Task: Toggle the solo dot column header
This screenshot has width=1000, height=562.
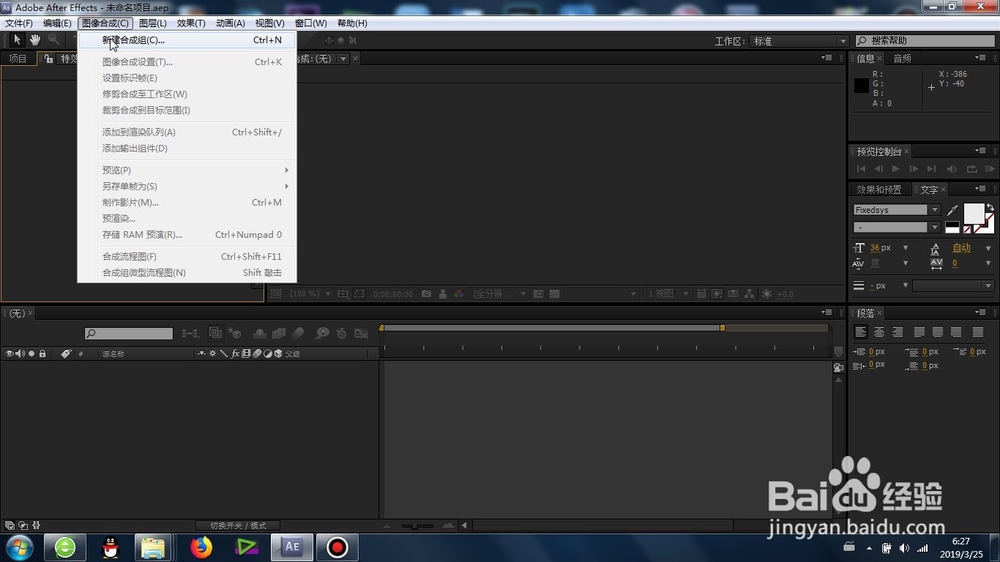Action: (31, 353)
